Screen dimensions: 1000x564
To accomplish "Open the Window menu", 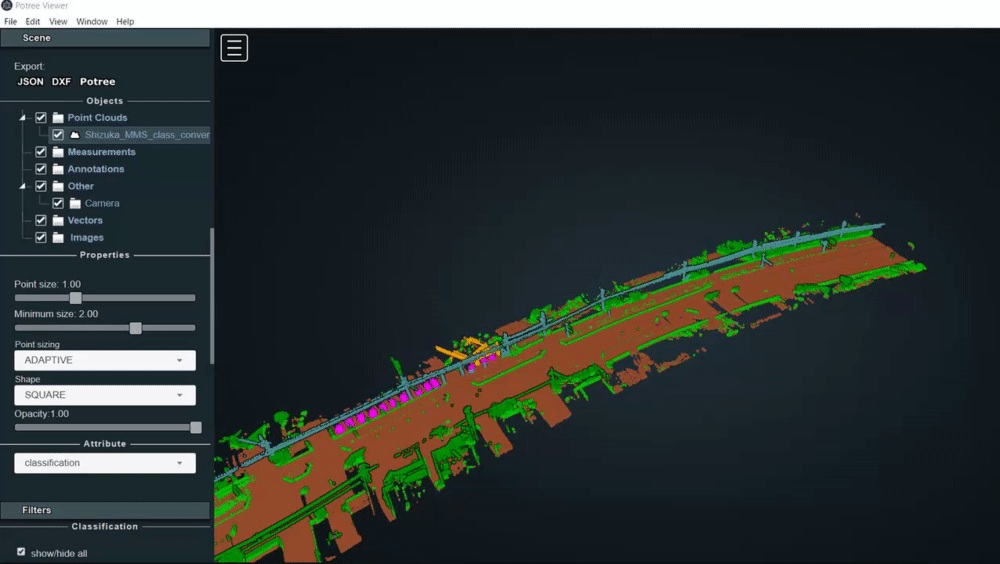I will (x=92, y=21).
